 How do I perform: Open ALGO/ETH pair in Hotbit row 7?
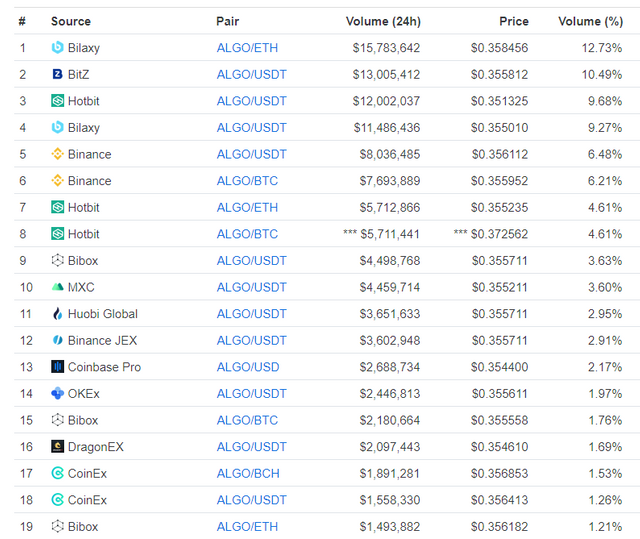click(247, 207)
